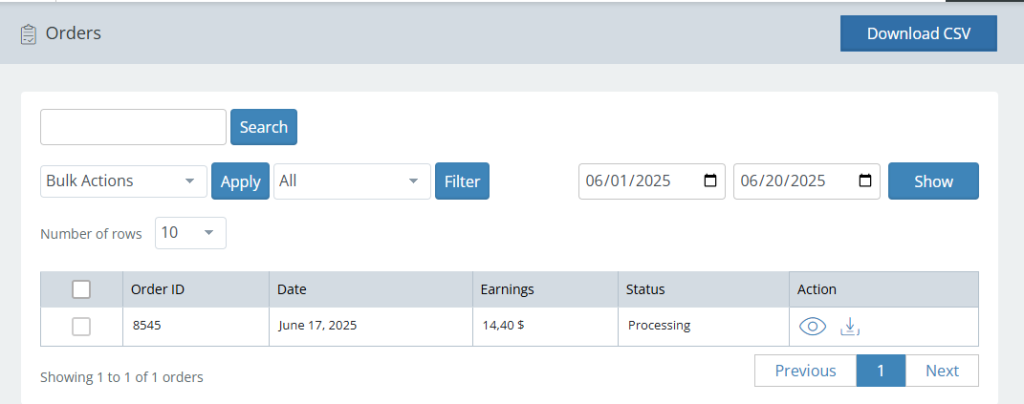Open the Bulk Actions dropdown
Viewport: 1024px width, 404px height.
[123, 182]
